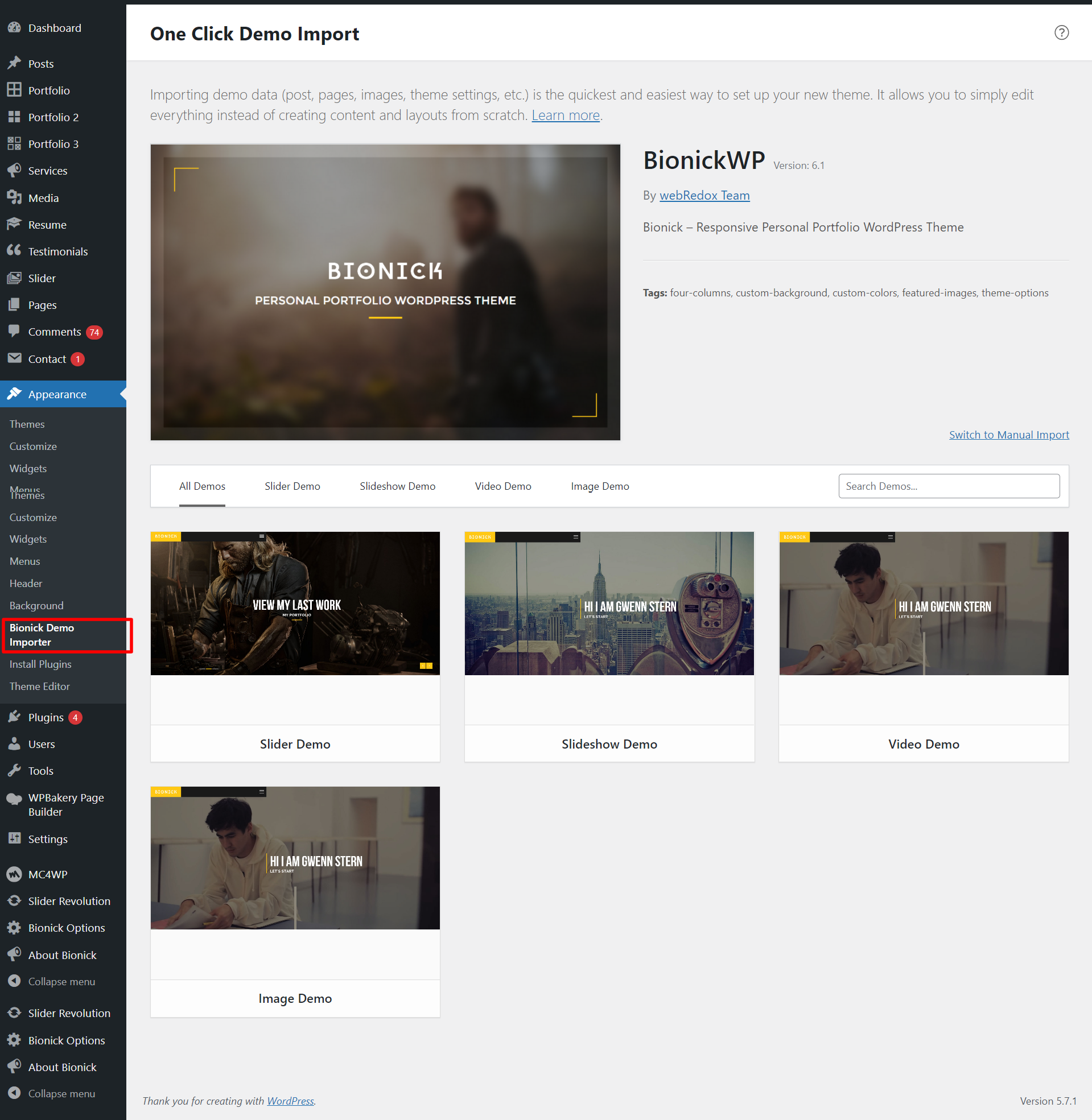Image resolution: width=1092 pixels, height=1120 pixels.
Task: Follow the Learn more link
Action: click(566, 115)
